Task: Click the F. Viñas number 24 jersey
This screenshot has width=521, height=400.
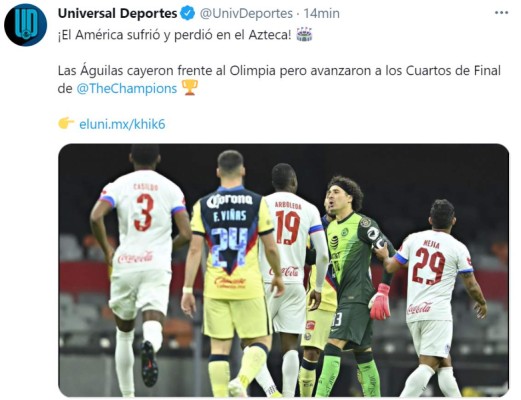Action: 232,243
